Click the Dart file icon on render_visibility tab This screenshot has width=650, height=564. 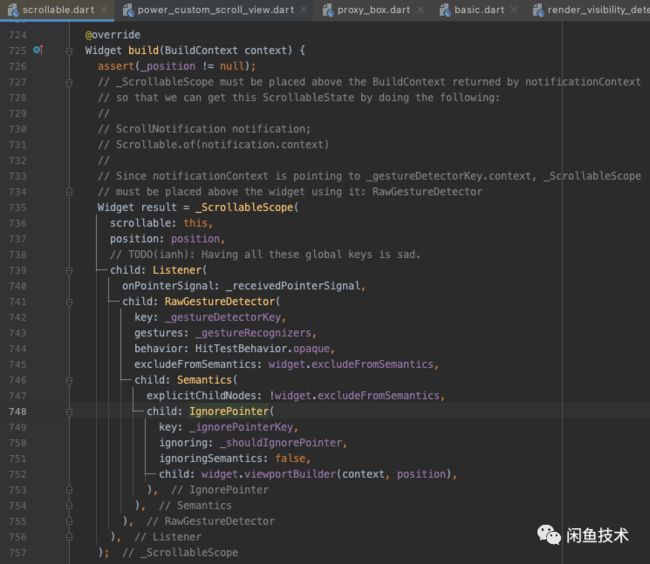(x=538, y=10)
